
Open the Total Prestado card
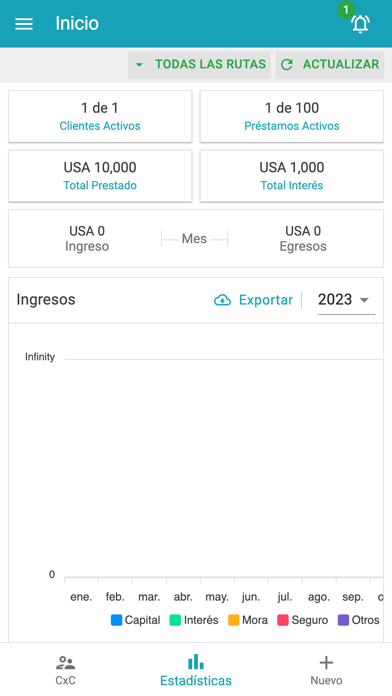[x=100, y=176]
